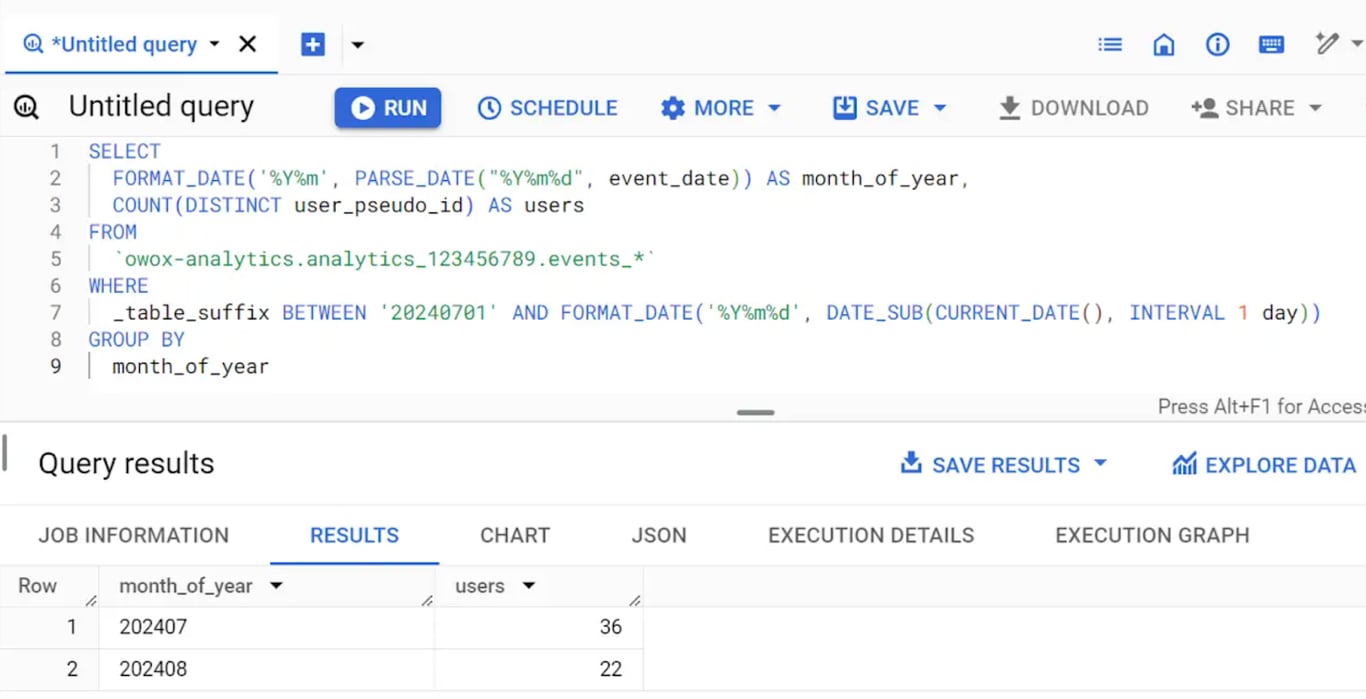Click the Row column header
The height and width of the screenshot is (699, 1366).
coord(38,586)
